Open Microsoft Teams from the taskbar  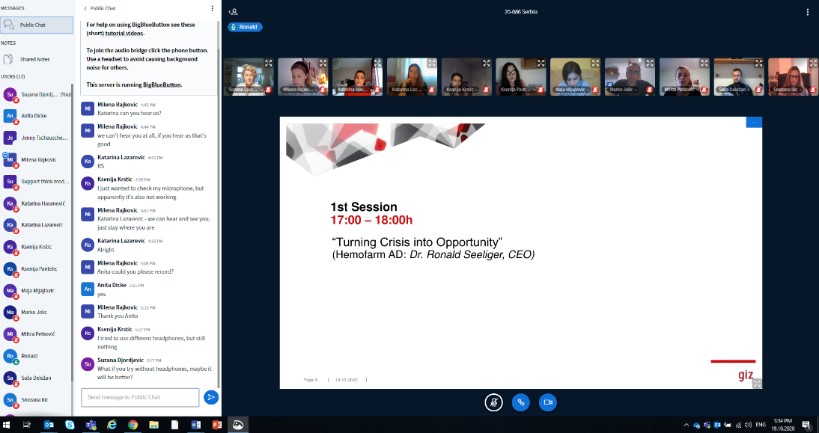90,425
